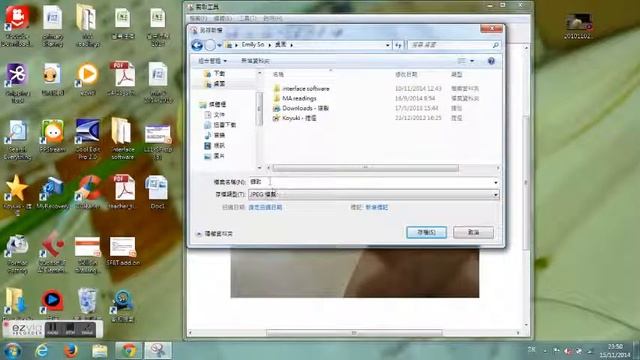The height and width of the screenshot is (360, 640).
Task: Click the date taken link in dialog
Action: (265, 207)
